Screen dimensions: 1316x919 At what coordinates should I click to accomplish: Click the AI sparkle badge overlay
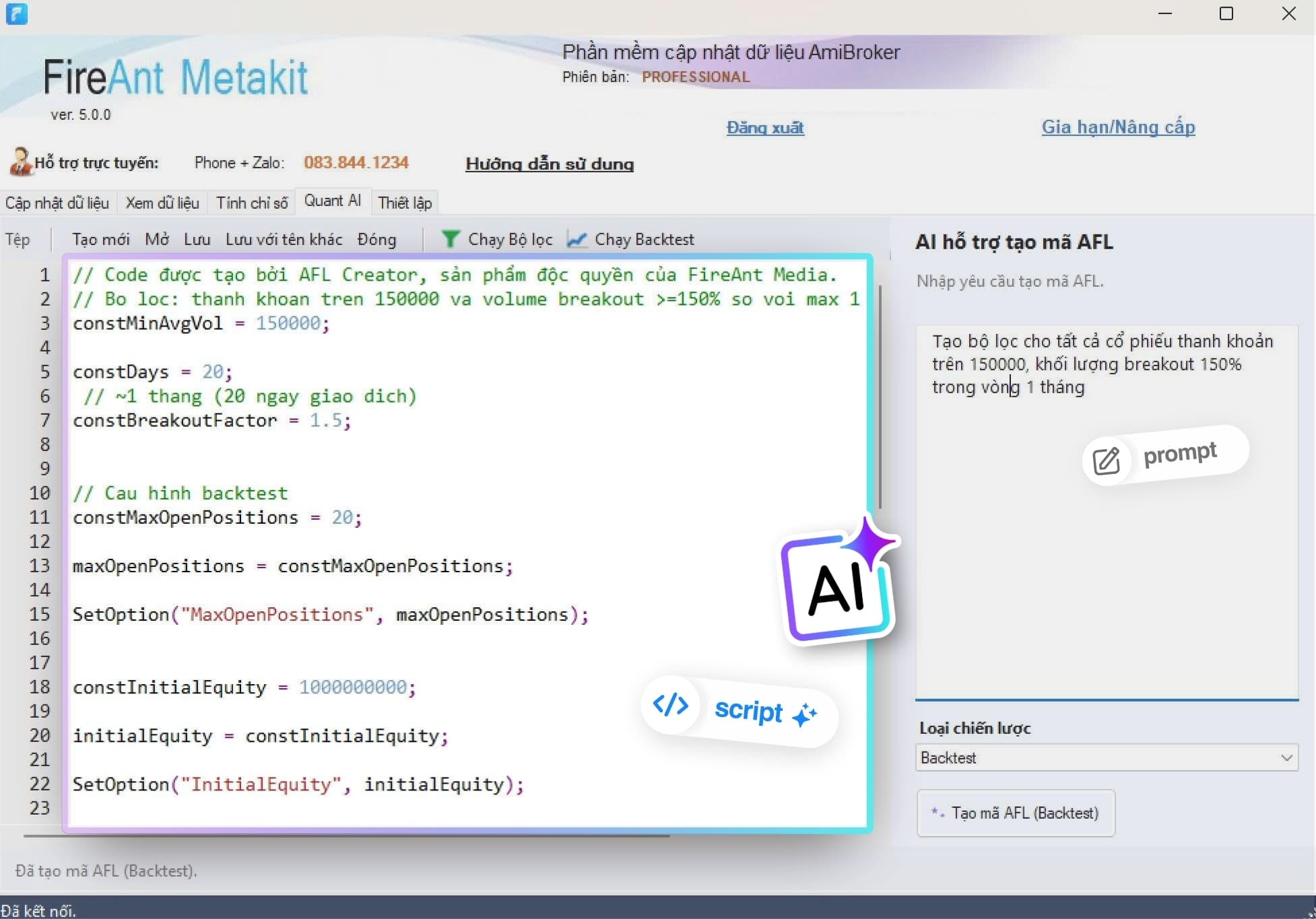coord(838,586)
